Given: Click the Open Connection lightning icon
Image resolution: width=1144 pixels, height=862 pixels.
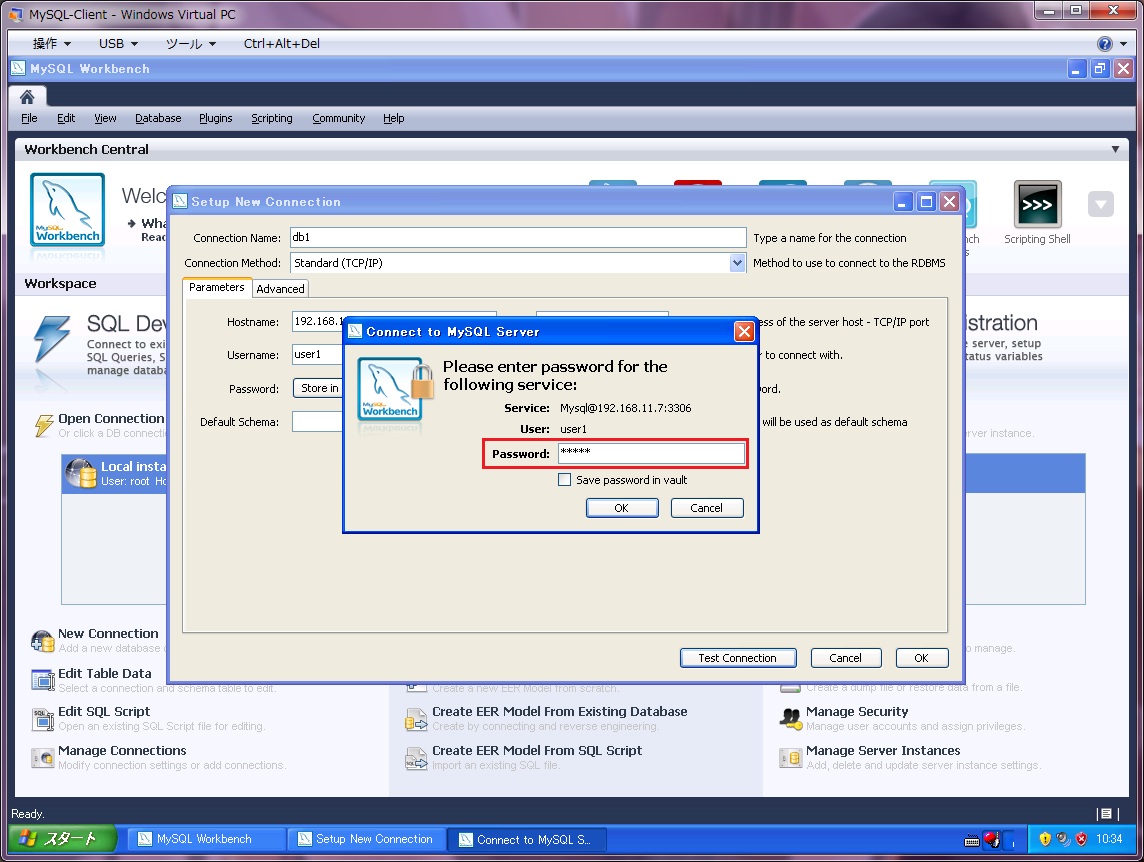Looking at the screenshot, I should [x=44, y=425].
